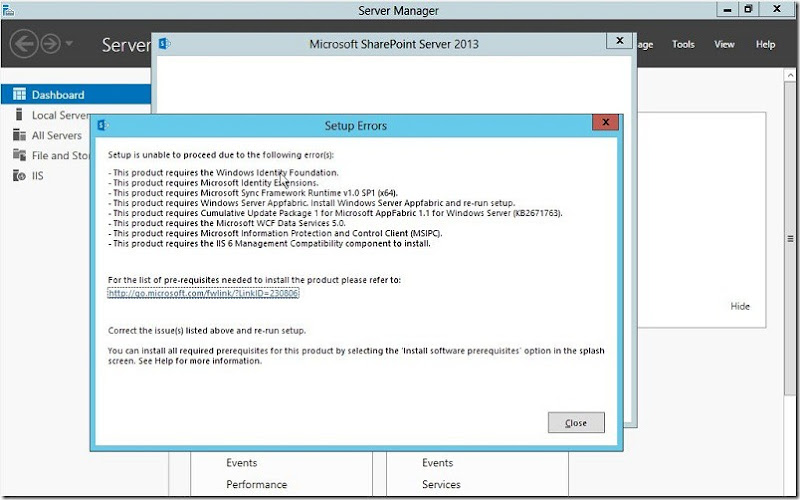Restore down the Server Manager window
800x500 pixels.
pyautogui.click(x=748, y=9)
